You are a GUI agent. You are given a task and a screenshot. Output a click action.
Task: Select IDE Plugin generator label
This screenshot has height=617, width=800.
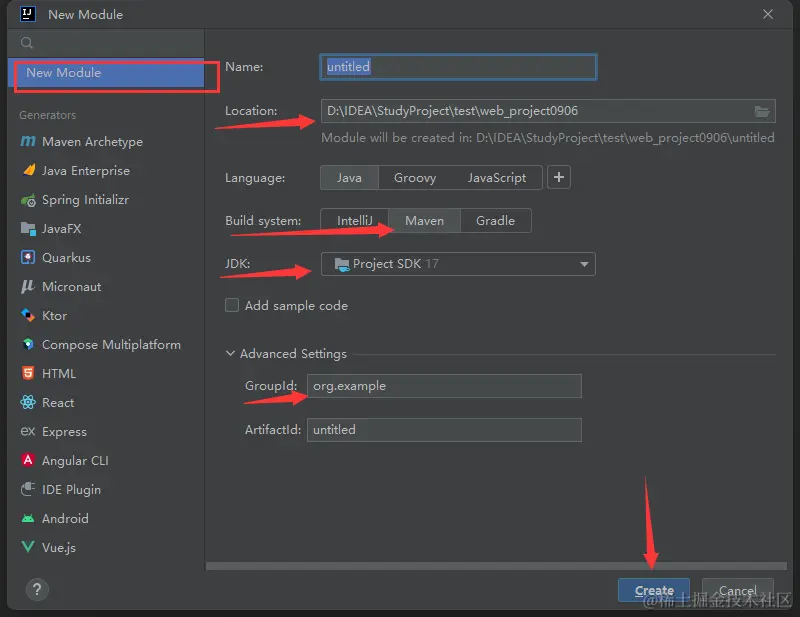71,489
